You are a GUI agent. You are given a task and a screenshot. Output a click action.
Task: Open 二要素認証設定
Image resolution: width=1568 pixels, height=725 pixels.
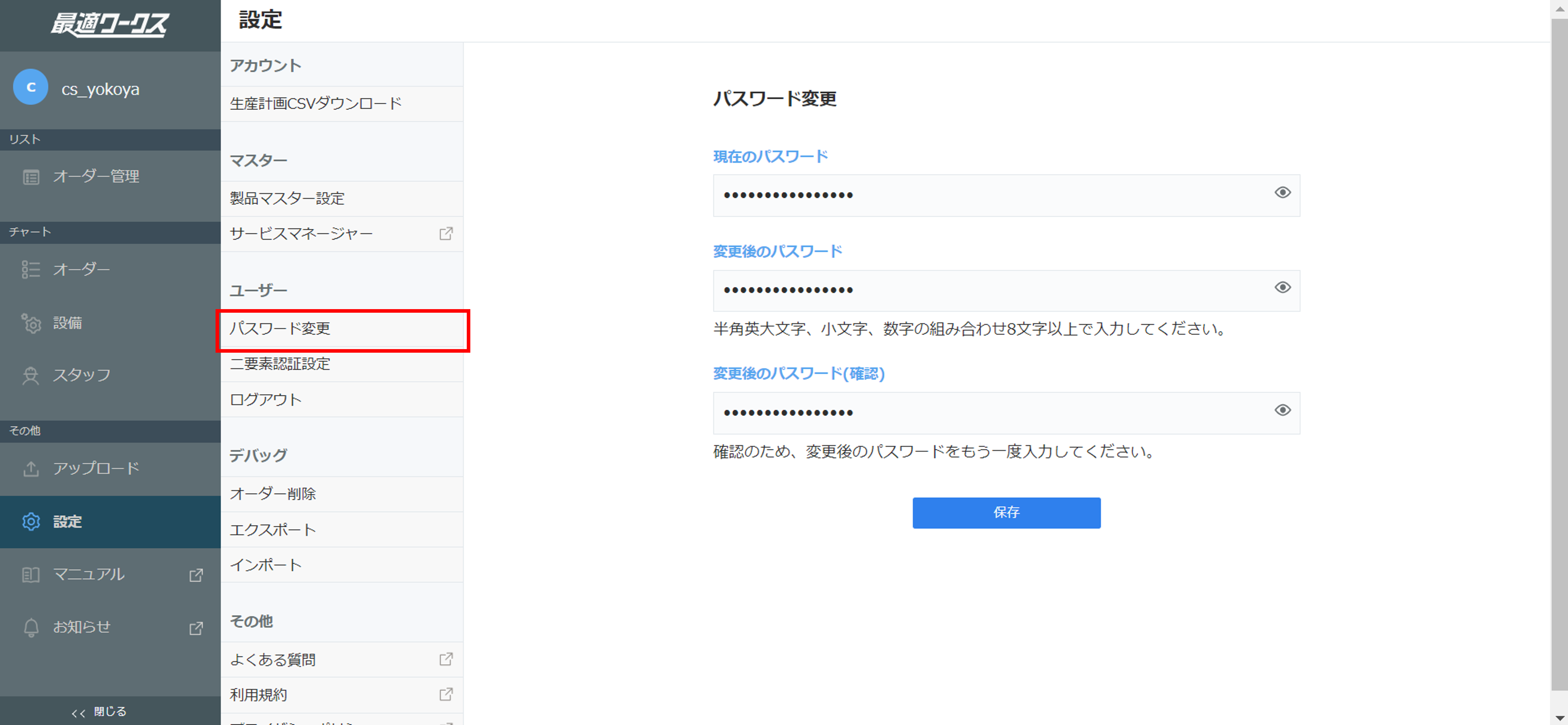[x=342, y=364]
